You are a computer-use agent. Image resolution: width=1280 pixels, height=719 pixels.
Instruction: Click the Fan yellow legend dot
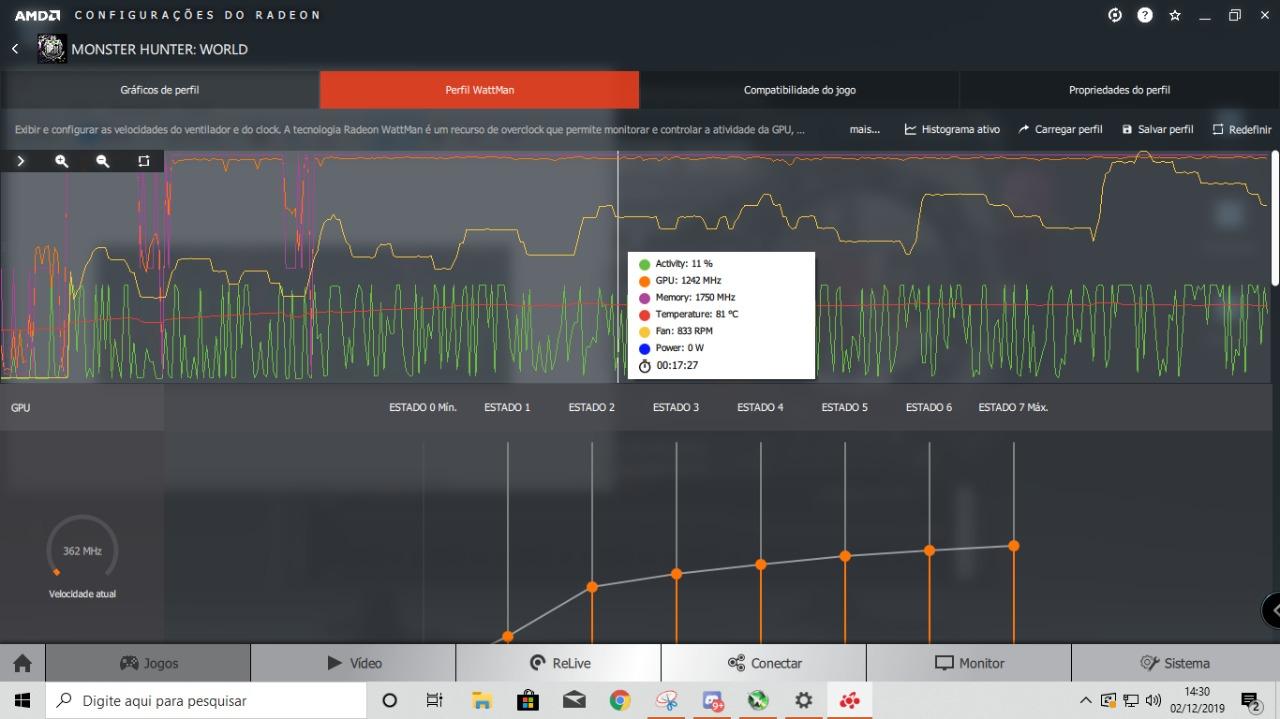click(x=645, y=331)
